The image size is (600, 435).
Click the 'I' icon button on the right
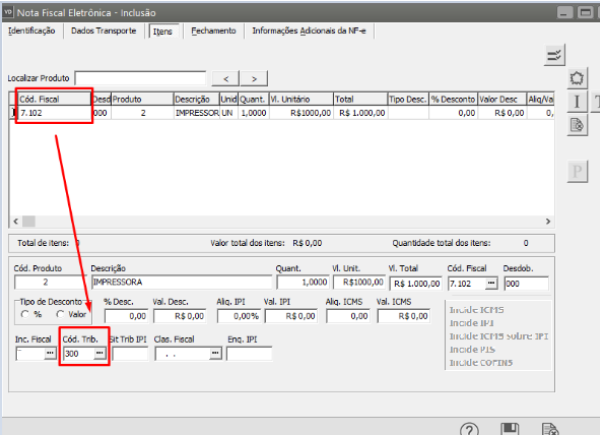click(576, 101)
